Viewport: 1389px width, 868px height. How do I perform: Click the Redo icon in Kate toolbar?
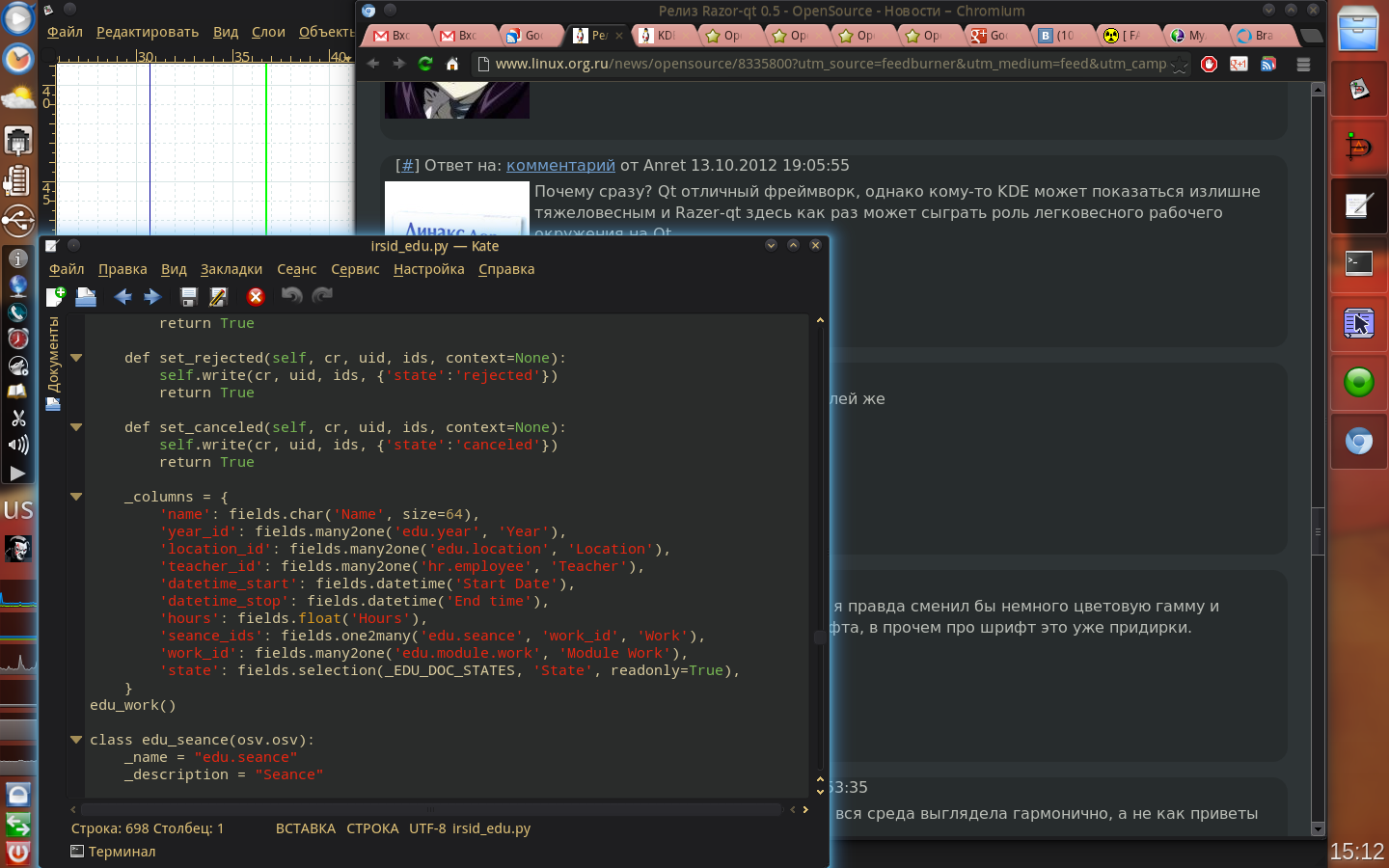tap(322, 295)
